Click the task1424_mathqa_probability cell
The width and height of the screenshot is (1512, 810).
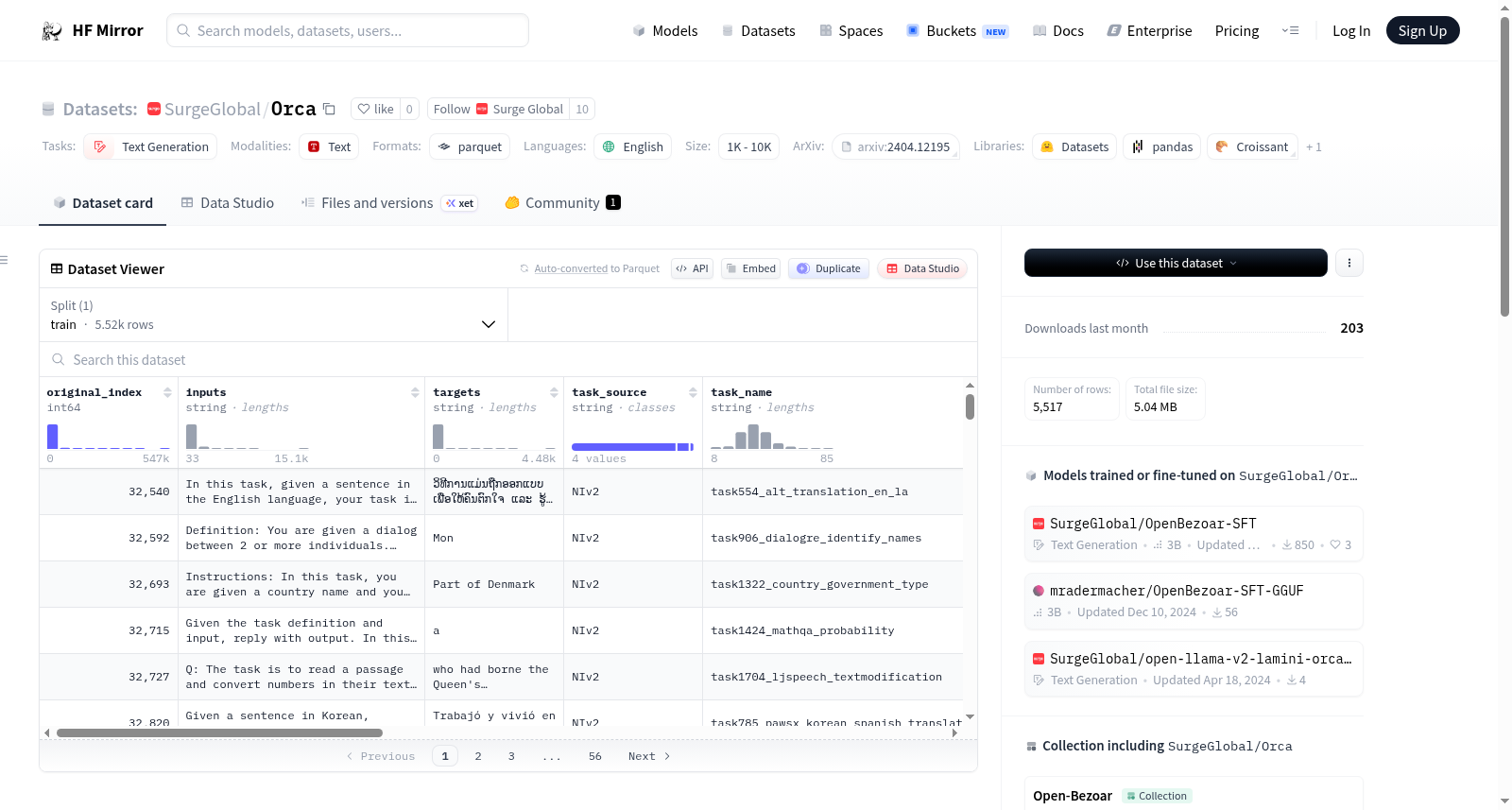point(833,630)
